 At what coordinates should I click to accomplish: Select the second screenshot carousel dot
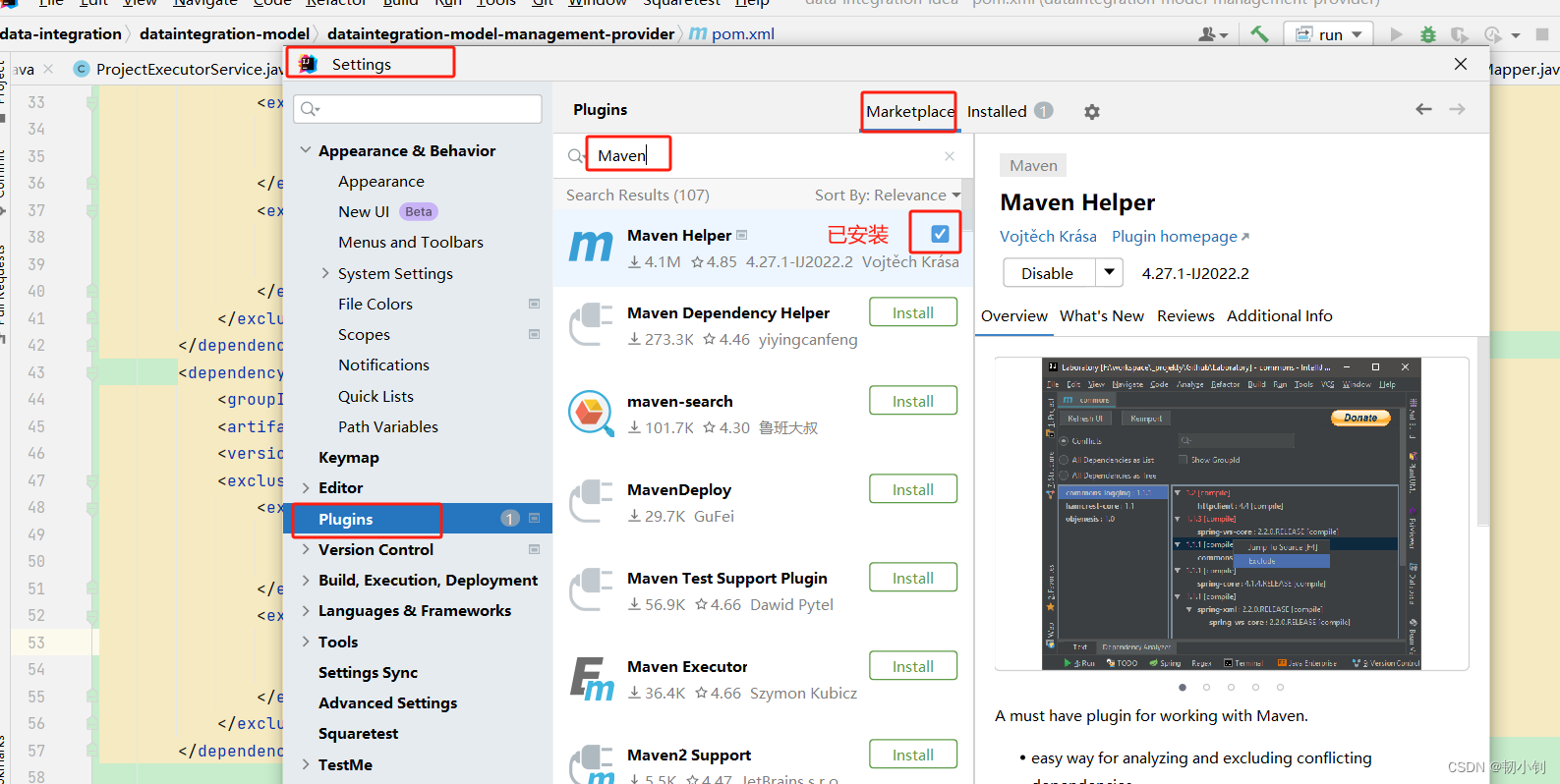(x=1207, y=687)
